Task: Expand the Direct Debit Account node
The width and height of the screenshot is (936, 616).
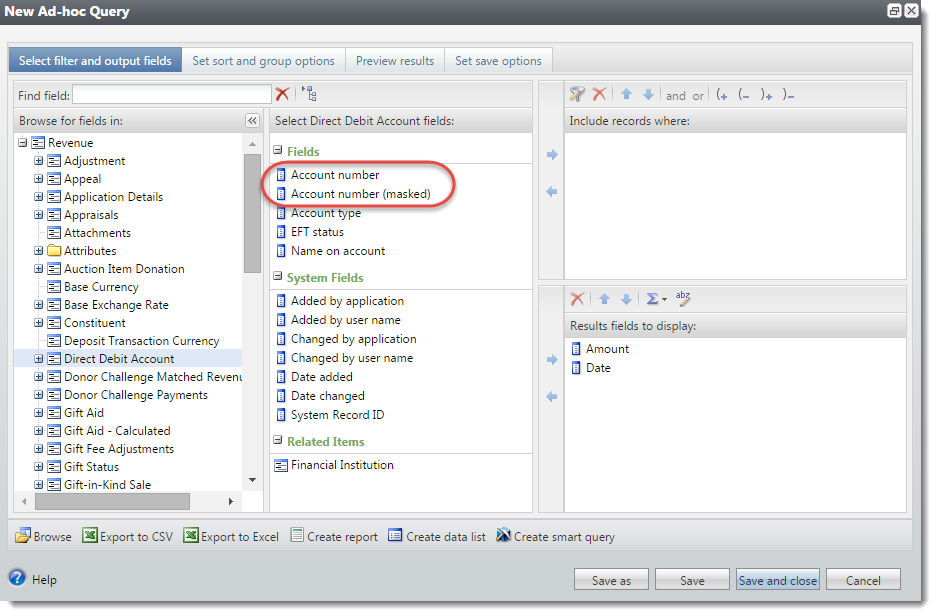Action: coord(39,359)
